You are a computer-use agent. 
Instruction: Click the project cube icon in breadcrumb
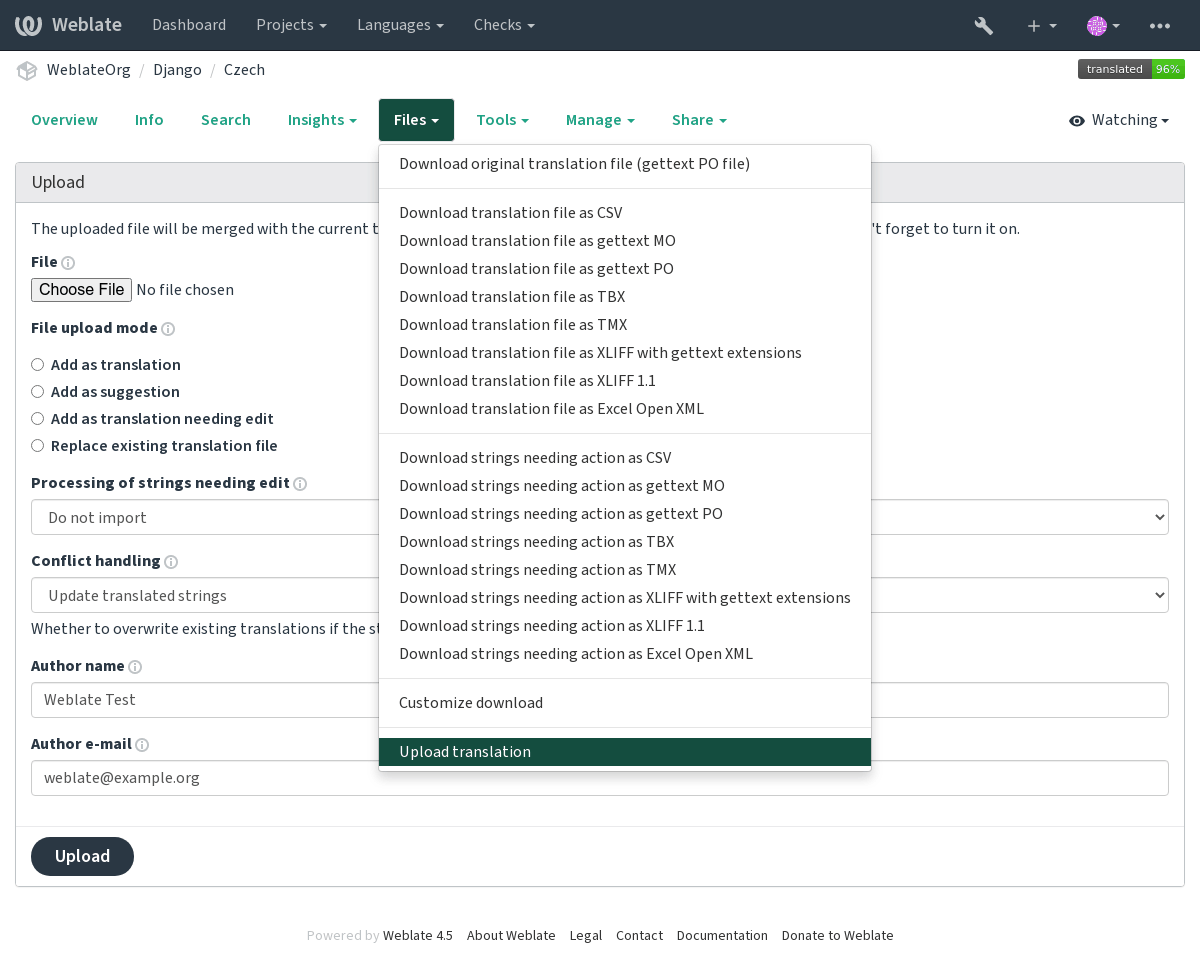pos(27,70)
